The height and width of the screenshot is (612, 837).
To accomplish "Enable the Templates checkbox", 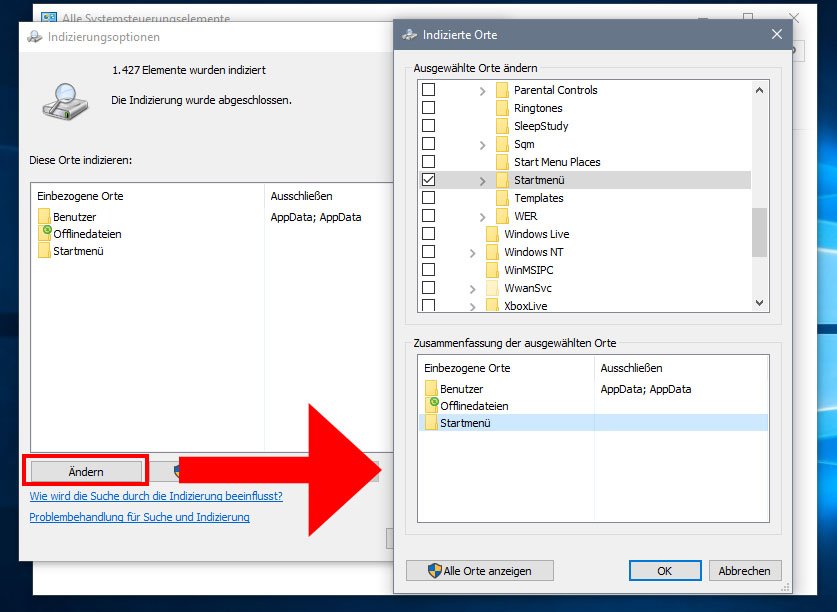I will tap(430, 197).
